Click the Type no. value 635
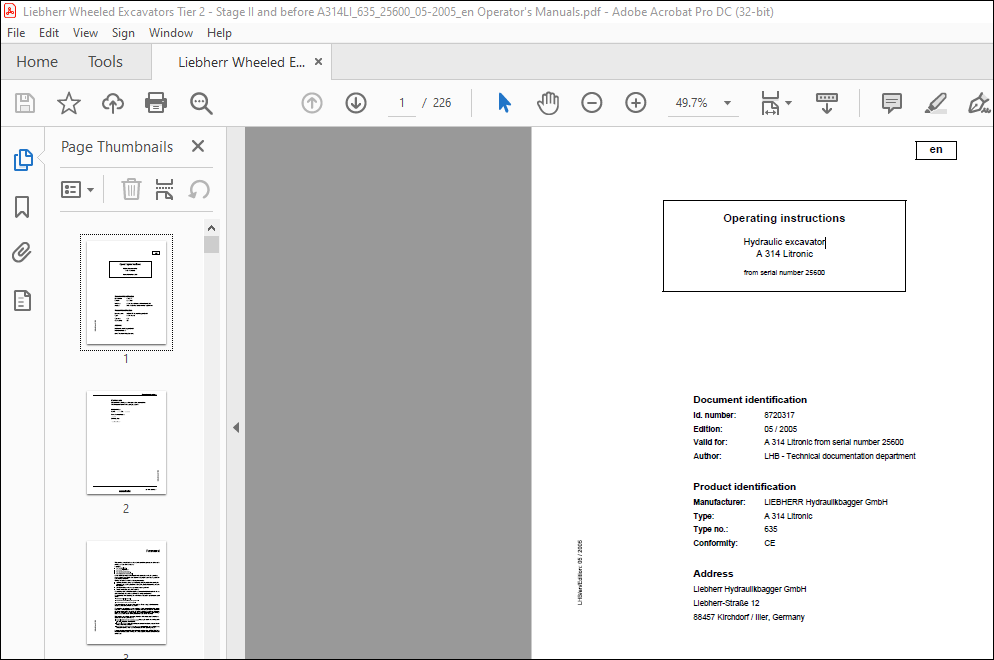This screenshot has height=660, width=994. pos(770,529)
